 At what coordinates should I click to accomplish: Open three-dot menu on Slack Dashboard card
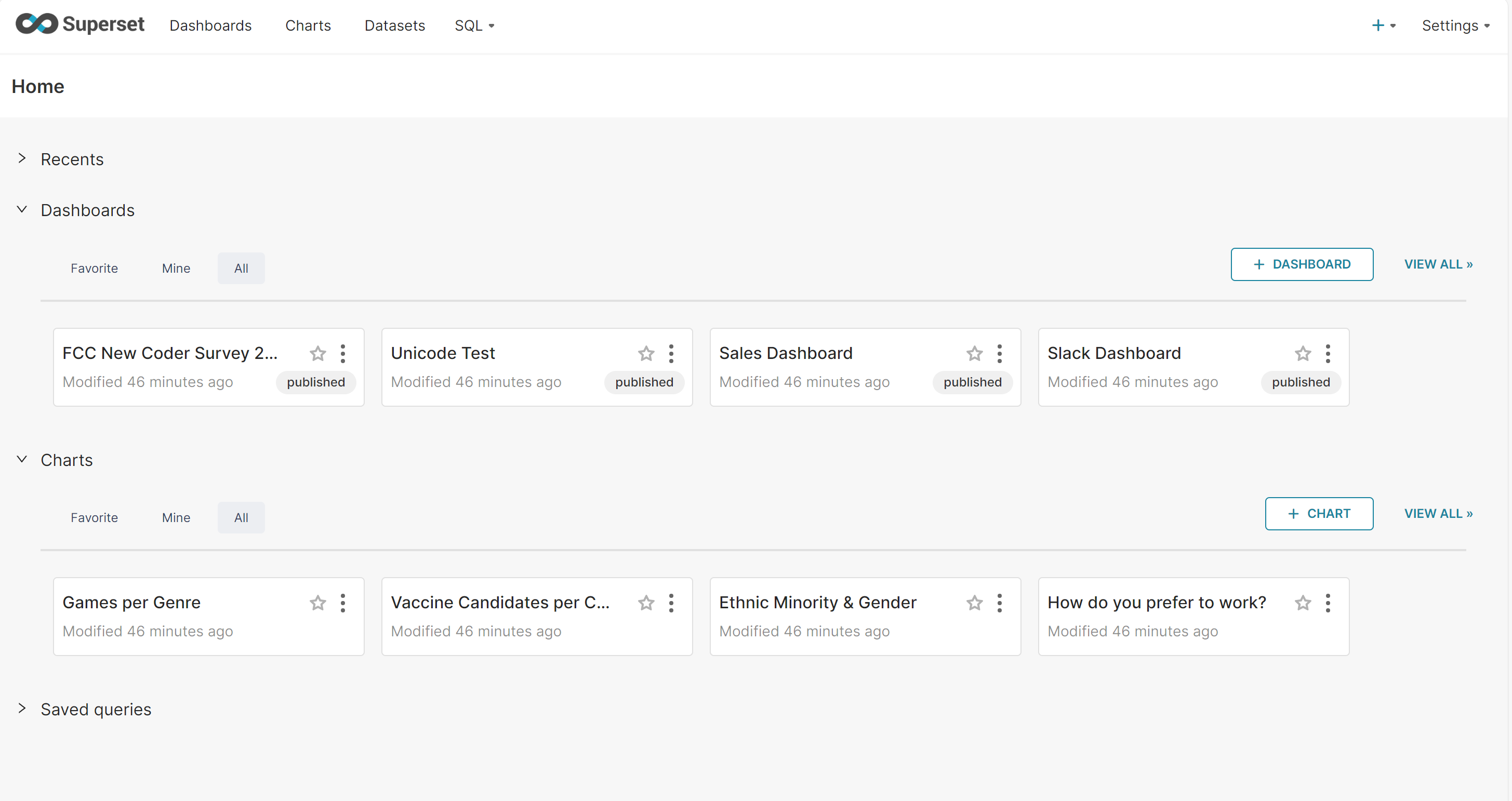[x=1328, y=353]
